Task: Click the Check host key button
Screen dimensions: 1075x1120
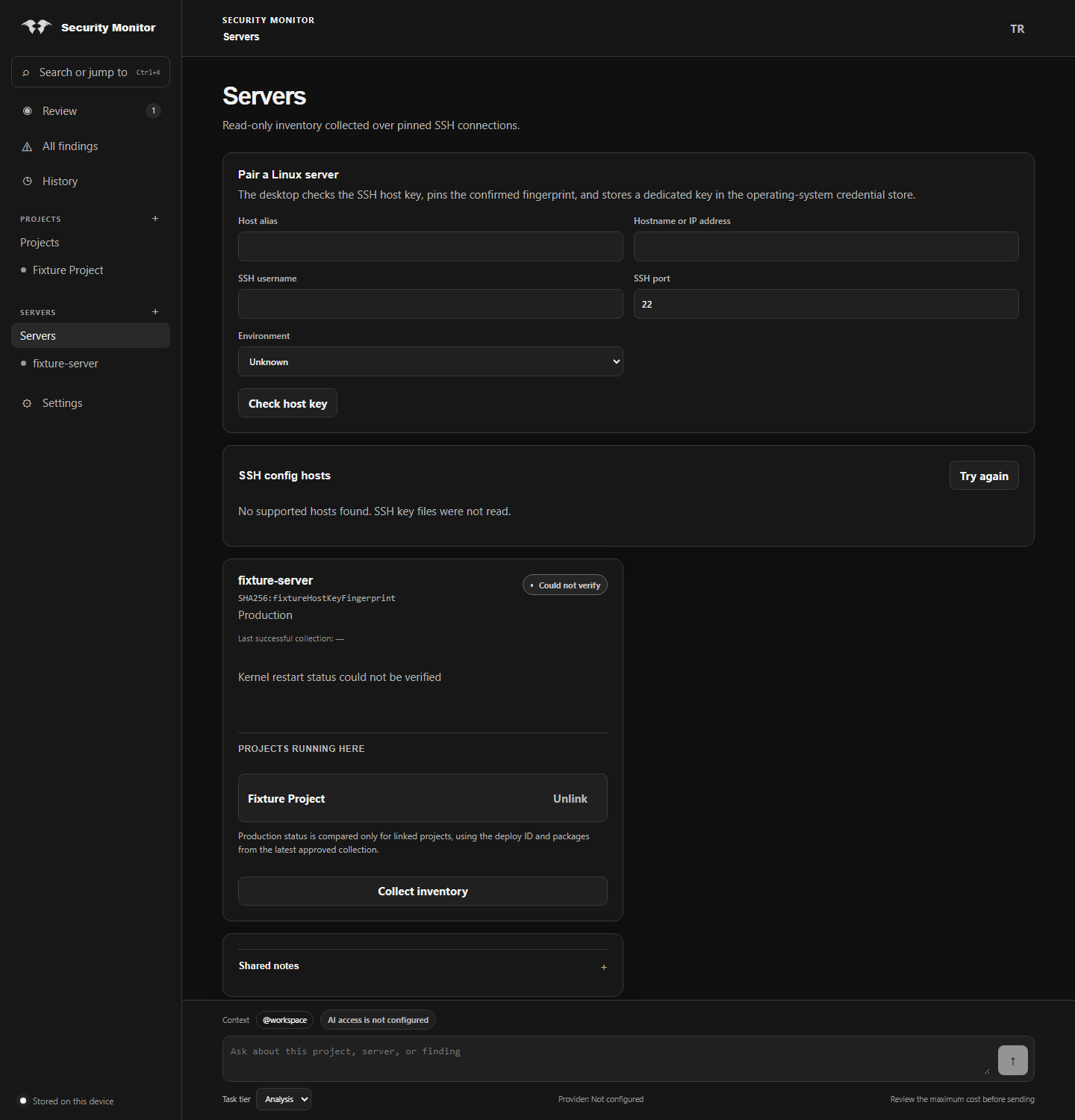Action: pyautogui.click(x=287, y=403)
